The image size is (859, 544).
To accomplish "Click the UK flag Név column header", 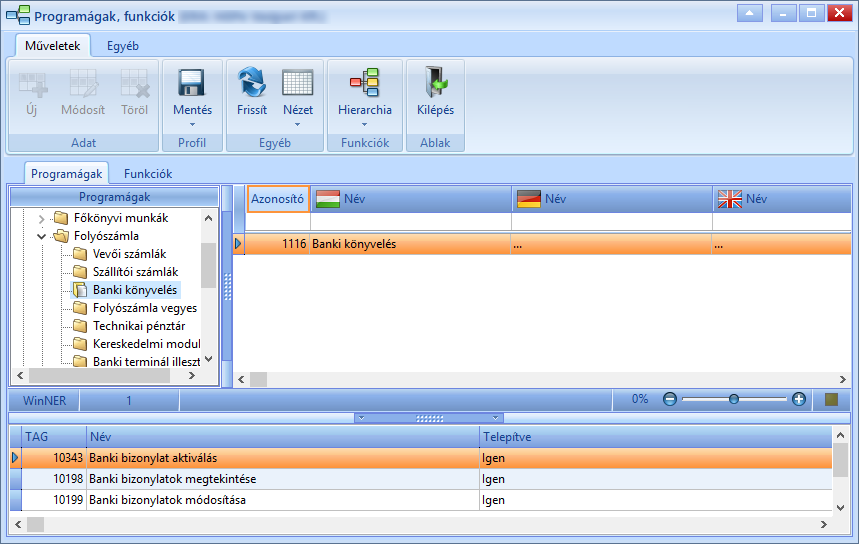I will point(782,199).
